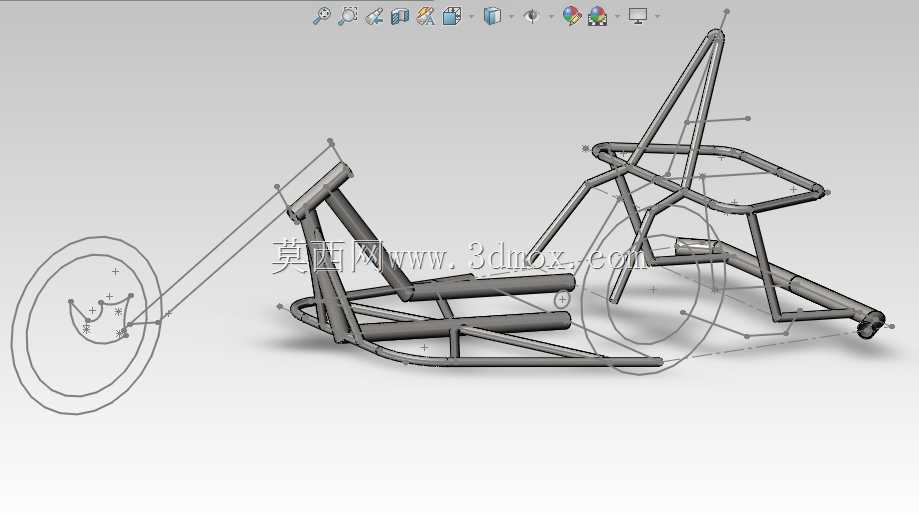Expand the View Settings dropdown arrow
Screen dimensions: 919x516
tap(657, 16)
